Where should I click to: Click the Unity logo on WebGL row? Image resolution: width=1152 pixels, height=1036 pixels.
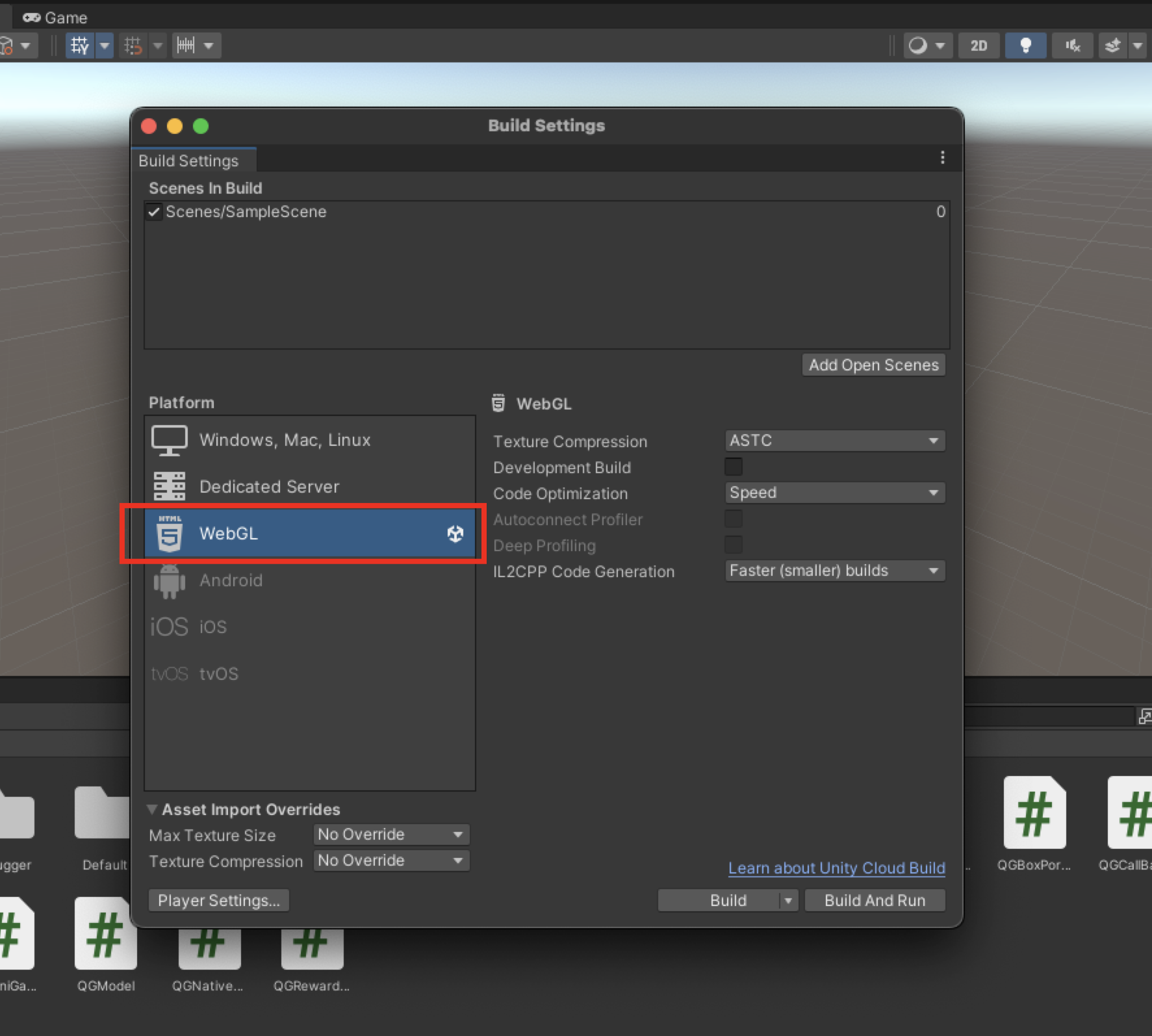click(x=455, y=534)
